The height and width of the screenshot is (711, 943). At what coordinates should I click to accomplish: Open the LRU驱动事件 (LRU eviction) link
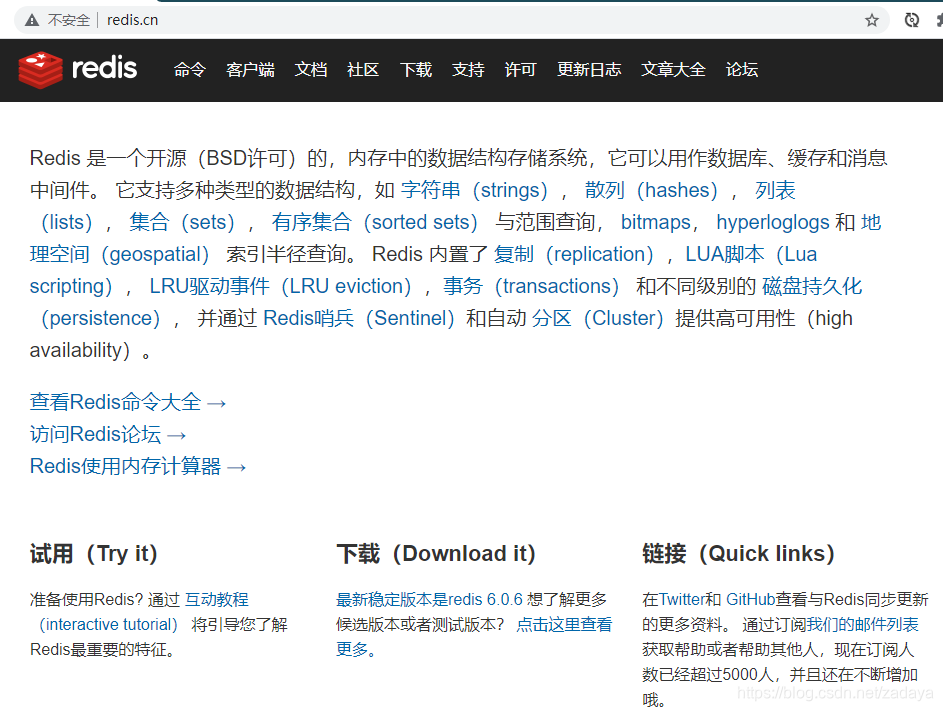[280, 286]
